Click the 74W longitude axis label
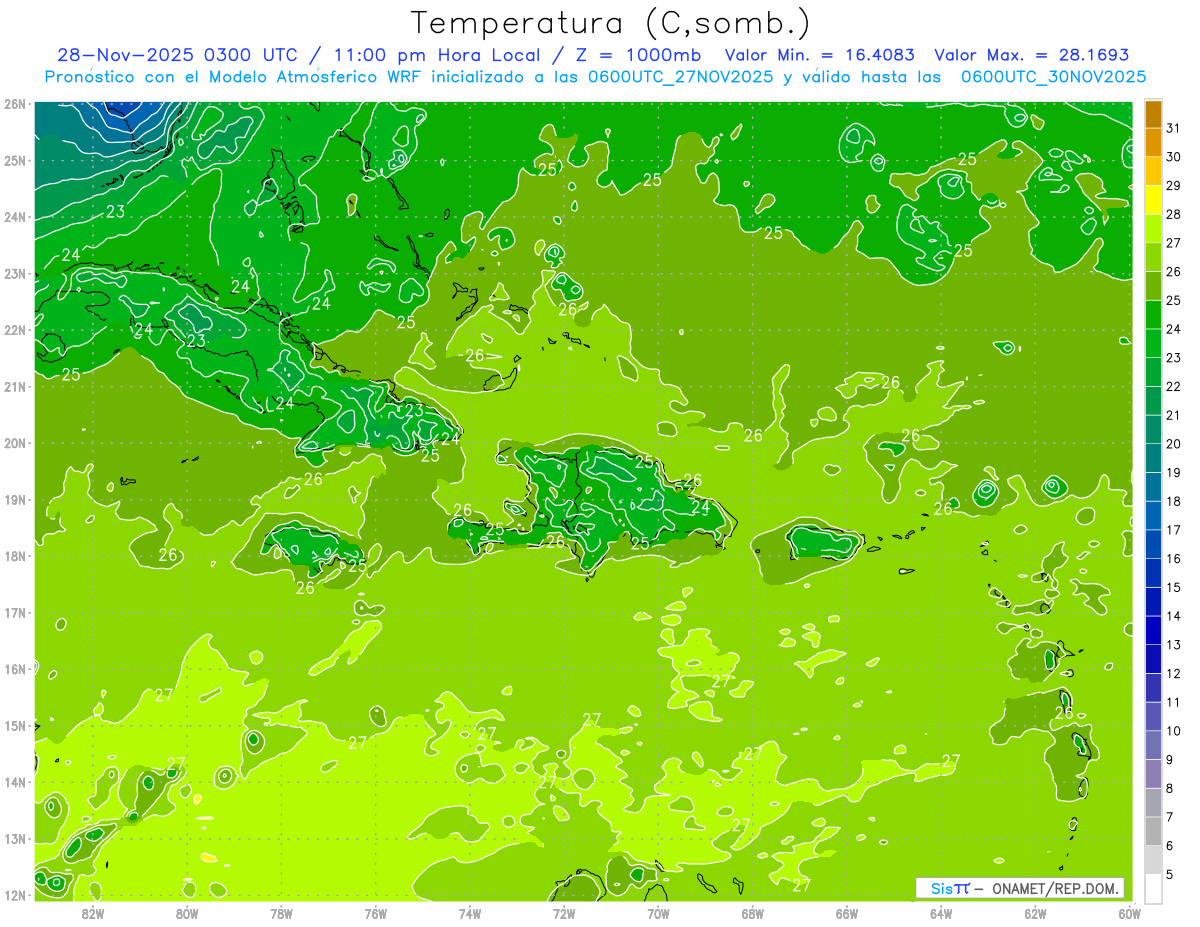1200x927 pixels. point(469,913)
